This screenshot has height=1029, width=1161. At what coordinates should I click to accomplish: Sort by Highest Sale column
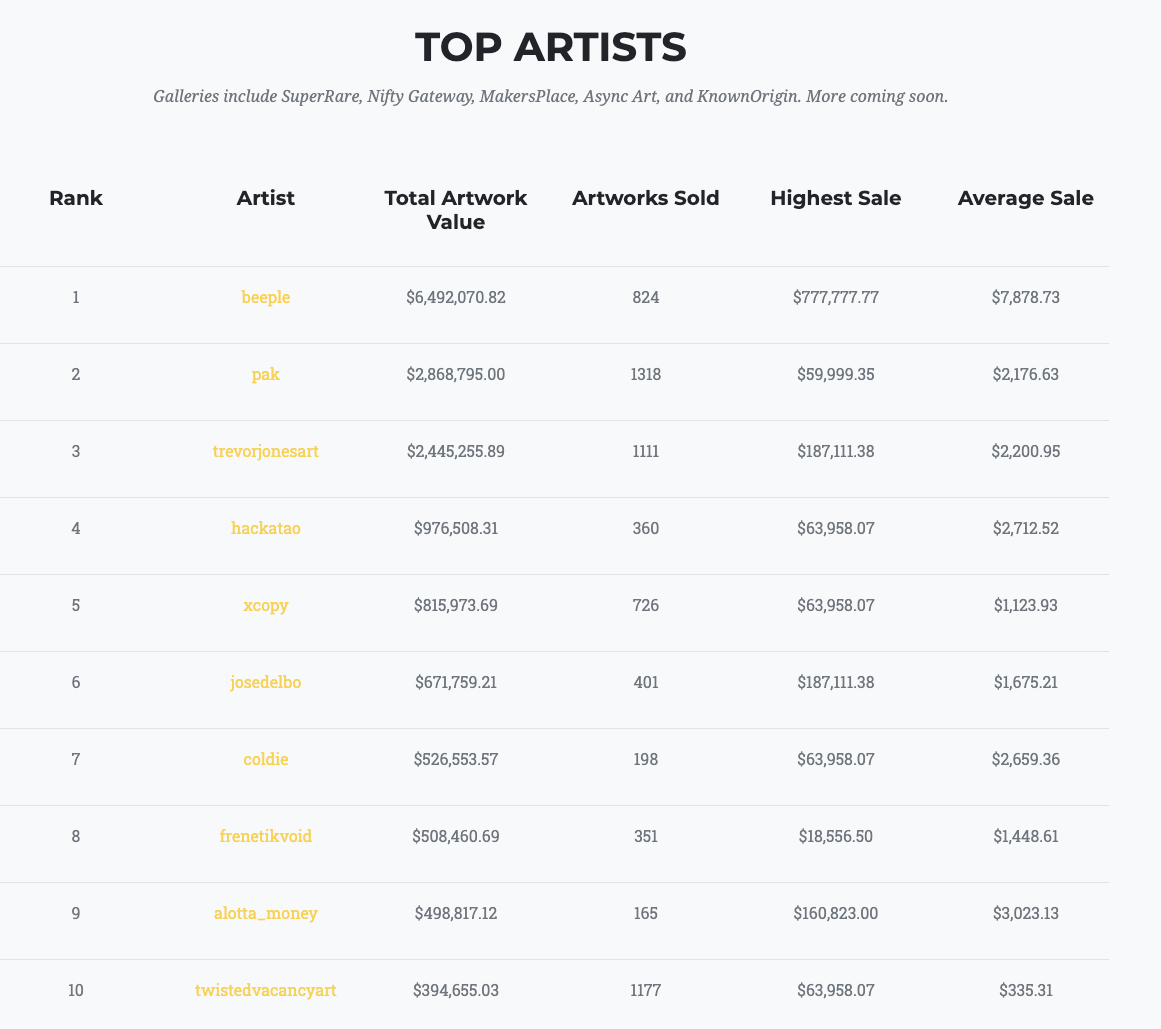click(x=835, y=198)
